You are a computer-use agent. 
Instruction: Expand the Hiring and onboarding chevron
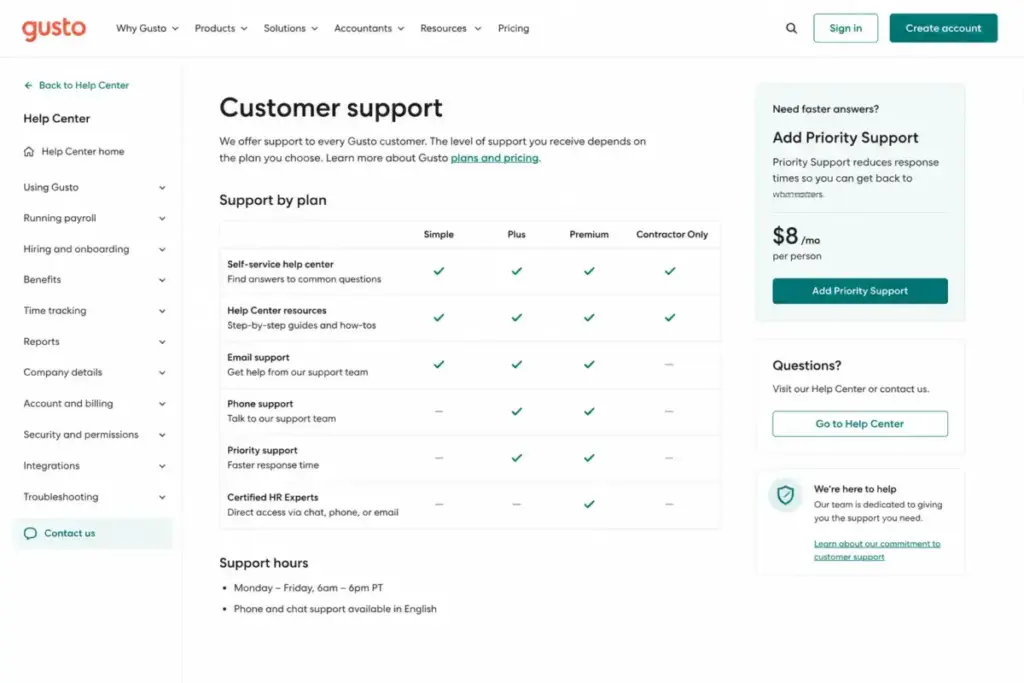point(162,249)
